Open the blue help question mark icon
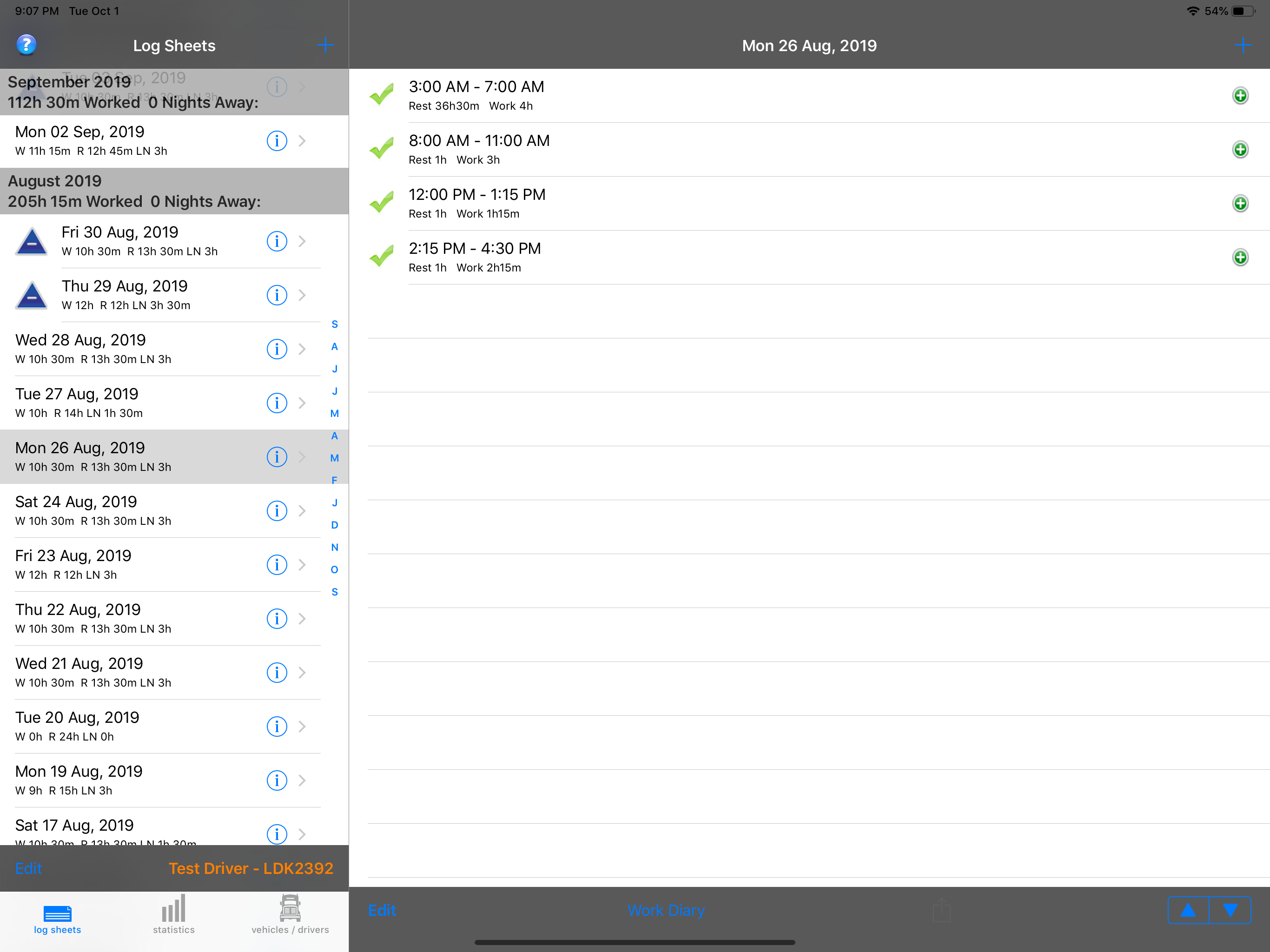 (26, 45)
